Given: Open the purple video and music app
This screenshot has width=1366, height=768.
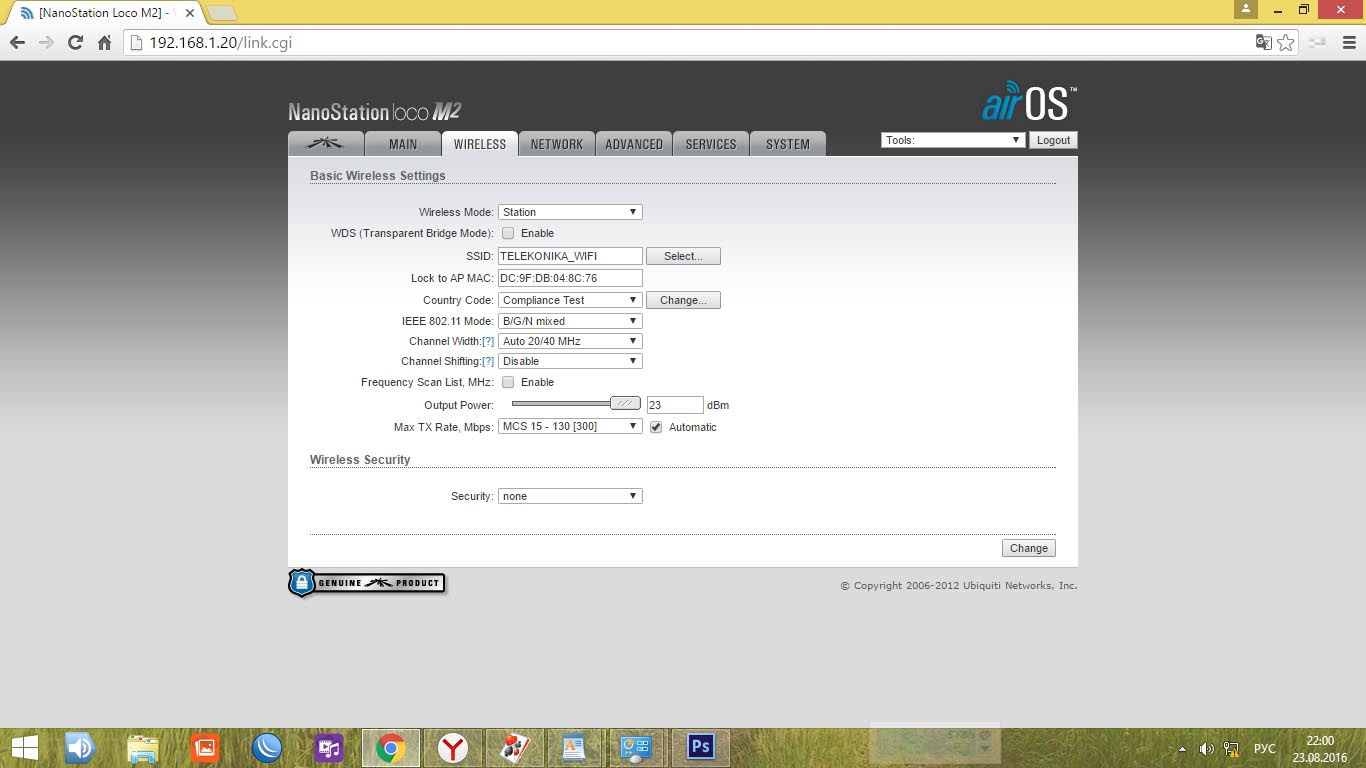Looking at the screenshot, I should [329, 747].
